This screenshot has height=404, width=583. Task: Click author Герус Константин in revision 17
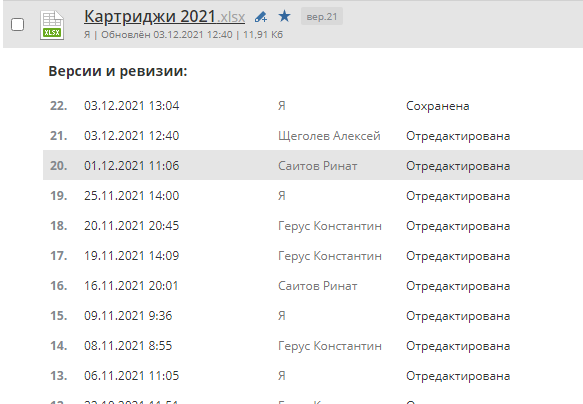click(x=330, y=256)
